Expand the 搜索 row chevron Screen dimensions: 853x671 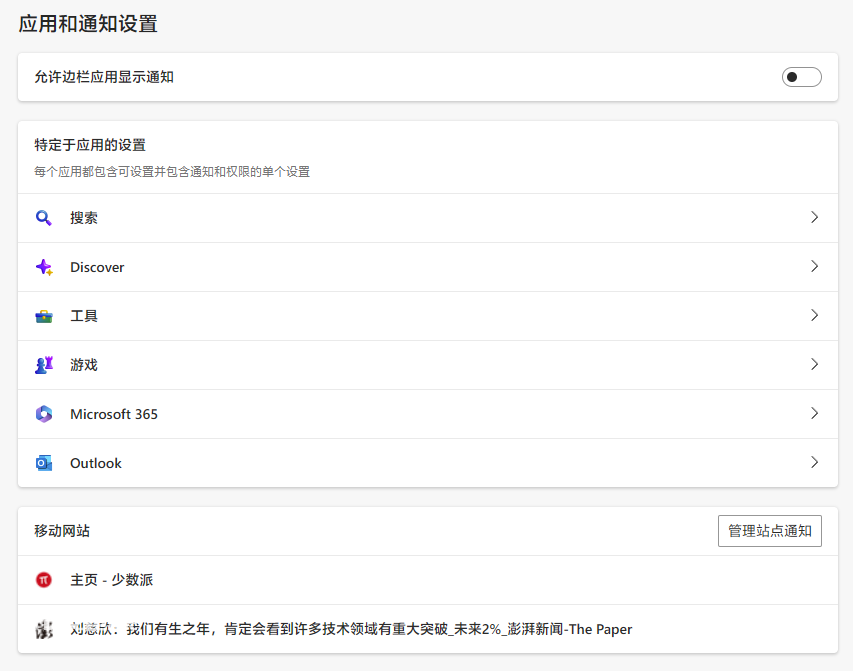pos(814,218)
